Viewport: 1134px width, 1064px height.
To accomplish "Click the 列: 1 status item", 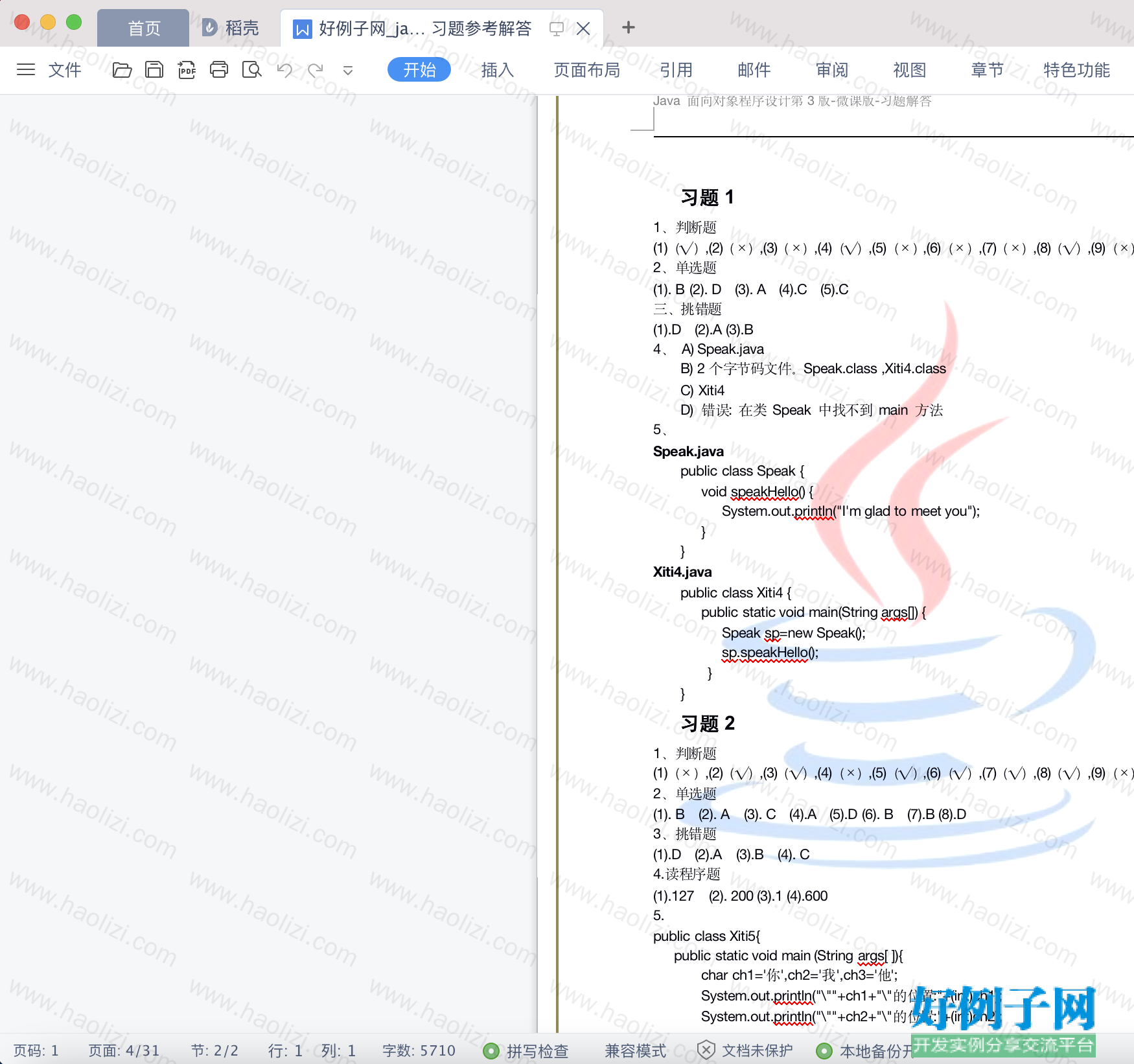I will [x=338, y=1050].
